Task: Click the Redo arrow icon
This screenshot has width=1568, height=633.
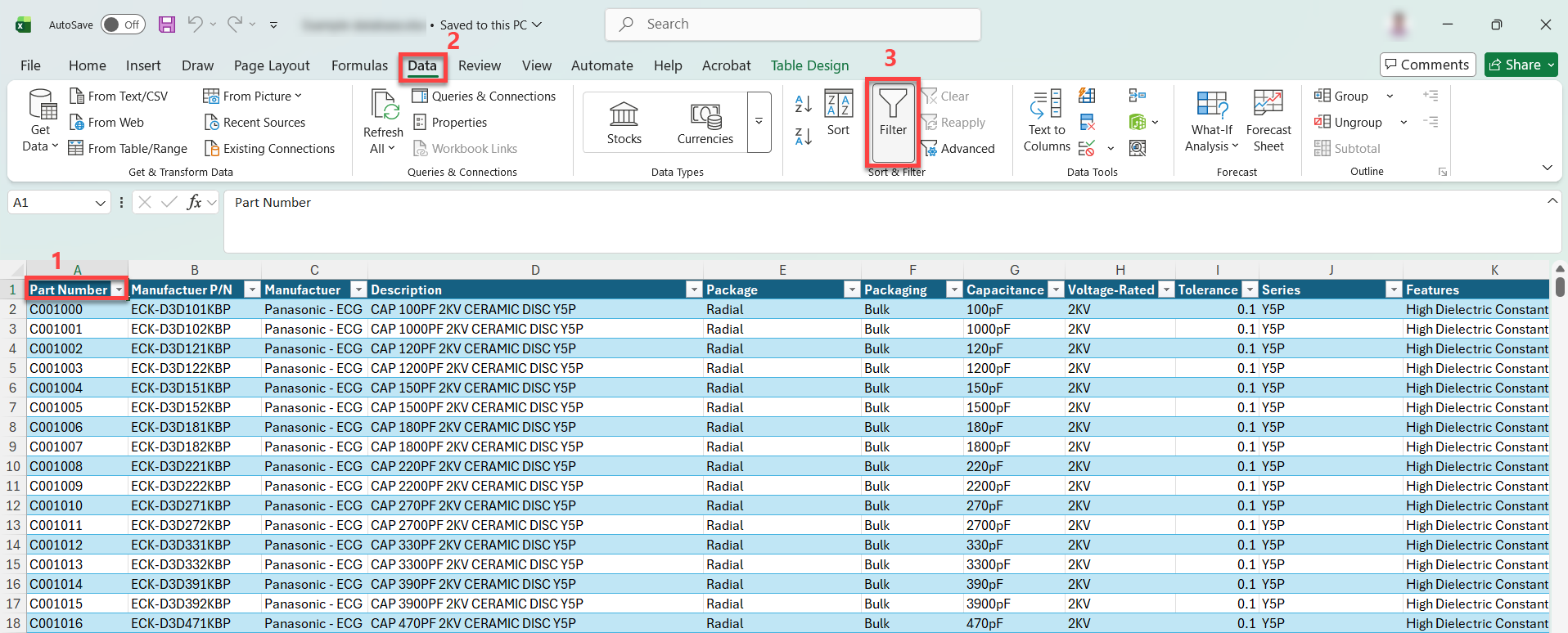Action: (235, 25)
